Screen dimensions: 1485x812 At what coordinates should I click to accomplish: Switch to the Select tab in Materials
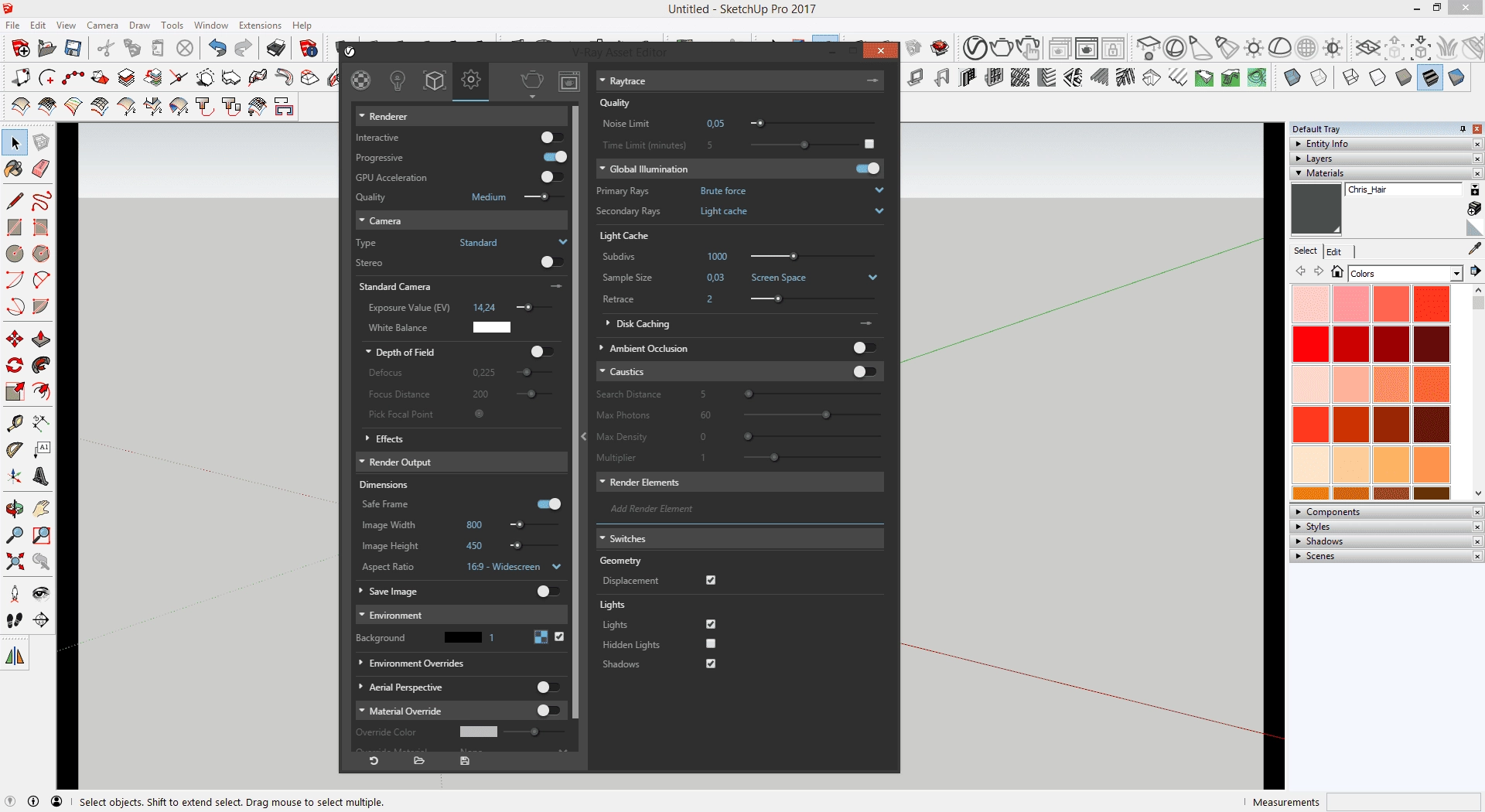click(1306, 251)
